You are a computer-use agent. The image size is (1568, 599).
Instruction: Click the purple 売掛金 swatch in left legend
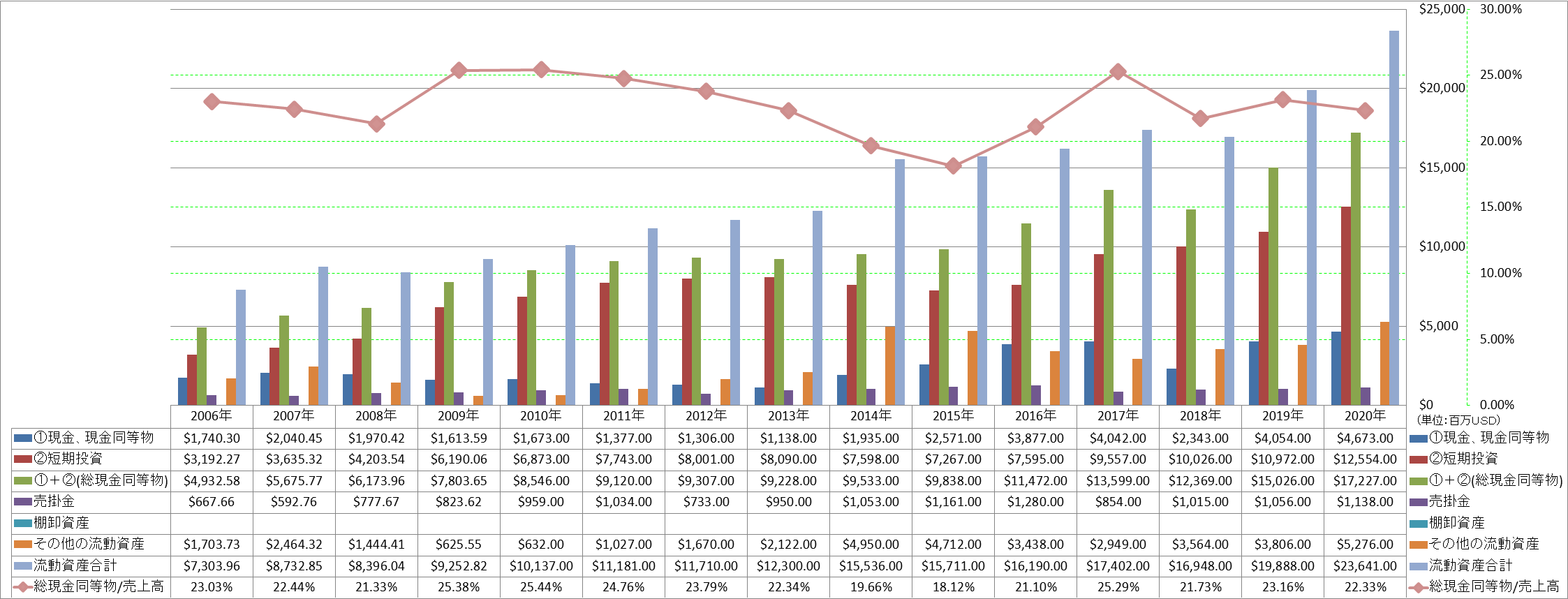pyautogui.click(x=23, y=502)
